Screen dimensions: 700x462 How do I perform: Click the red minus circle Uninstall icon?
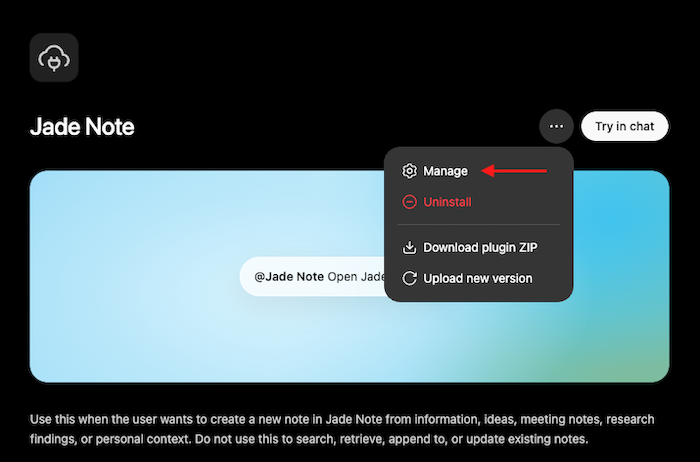click(x=409, y=202)
